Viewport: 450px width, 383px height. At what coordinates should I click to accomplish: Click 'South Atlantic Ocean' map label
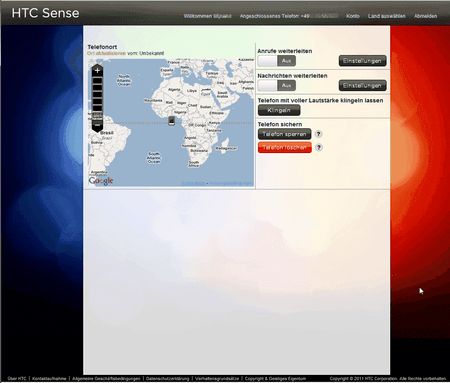154,158
